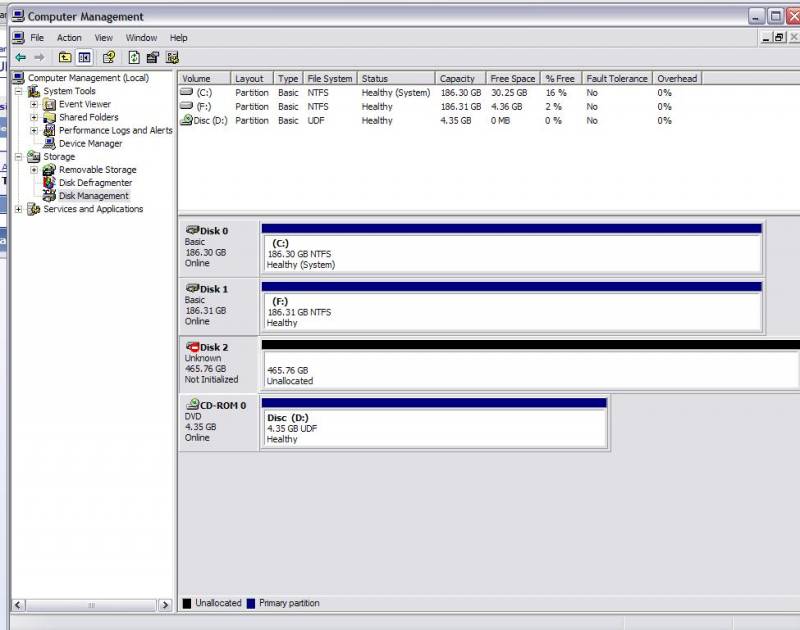Click the Up one level toolbar icon
The width and height of the screenshot is (800, 630).
click(65, 58)
